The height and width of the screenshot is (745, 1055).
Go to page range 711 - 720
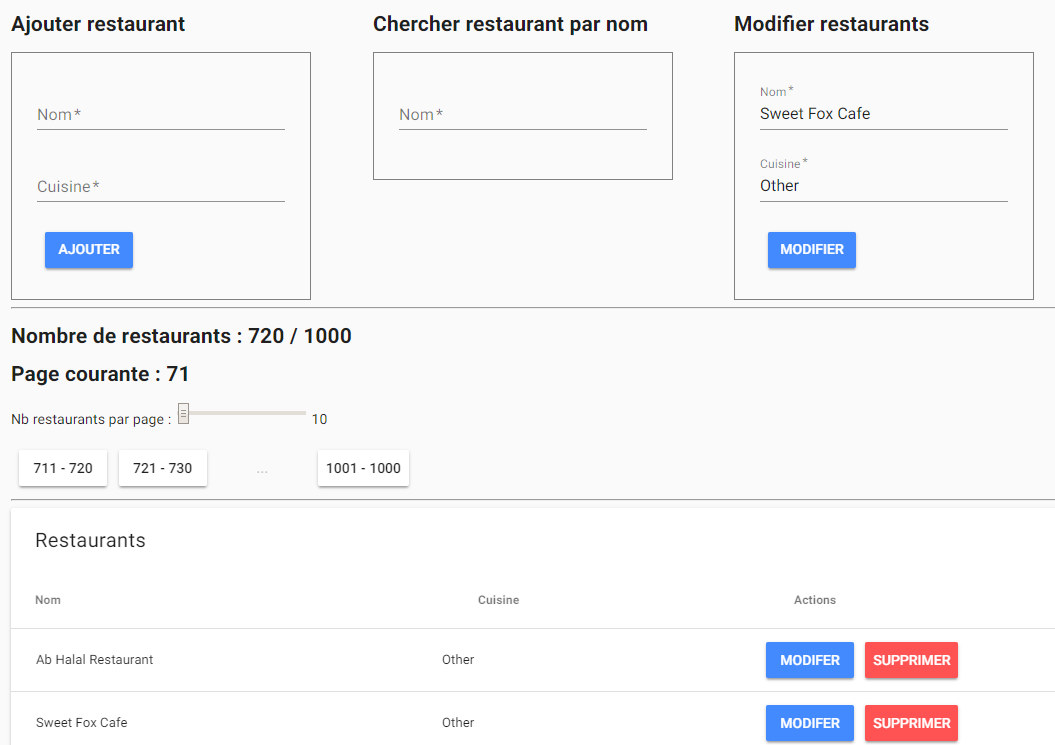[x=63, y=468]
